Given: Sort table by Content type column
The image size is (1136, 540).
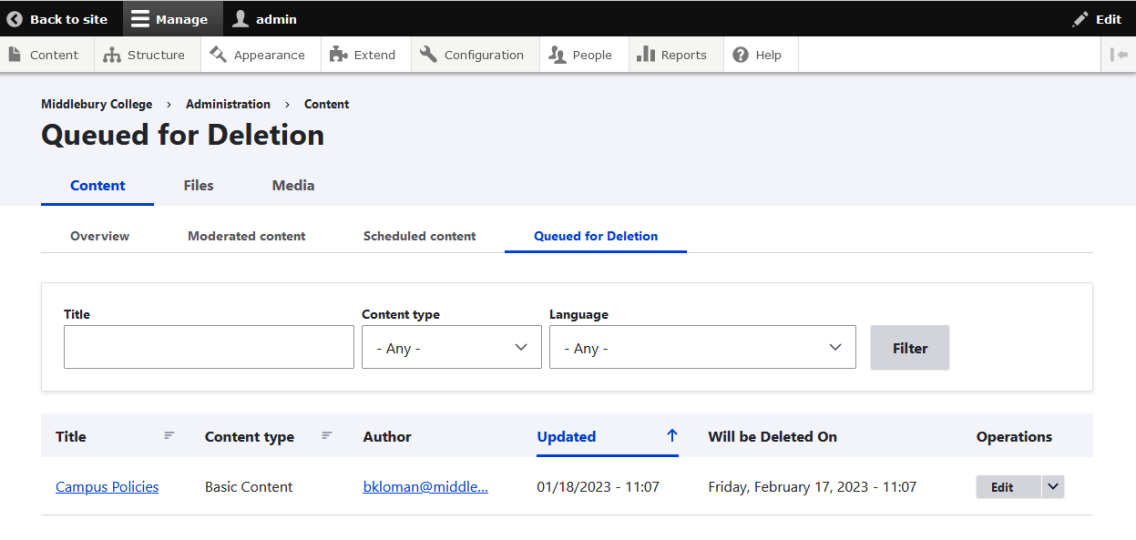Looking at the screenshot, I should click(268, 436).
